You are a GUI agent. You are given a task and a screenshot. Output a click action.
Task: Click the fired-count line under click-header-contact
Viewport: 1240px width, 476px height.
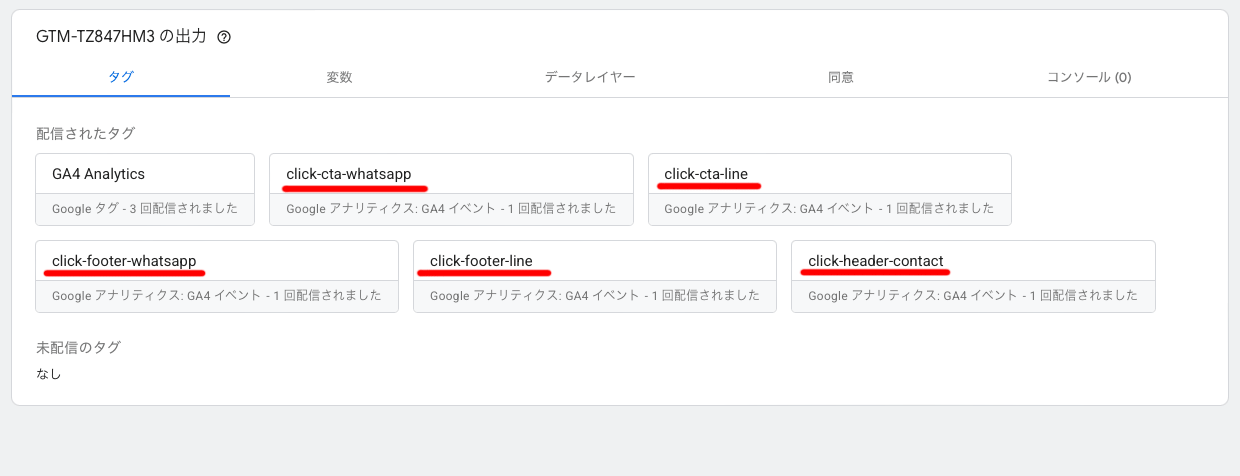click(x=972, y=296)
